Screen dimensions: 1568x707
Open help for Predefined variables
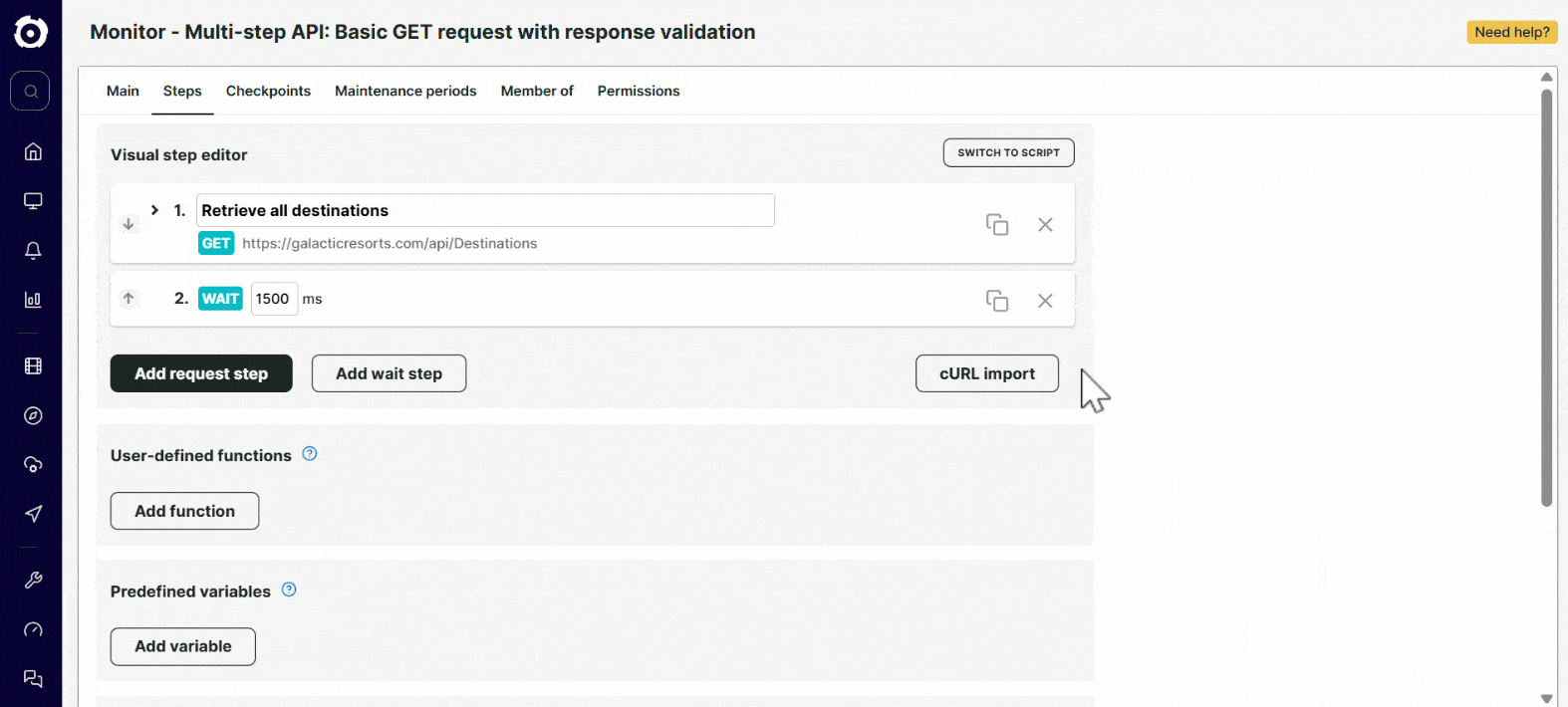click(x=289, y=589)
